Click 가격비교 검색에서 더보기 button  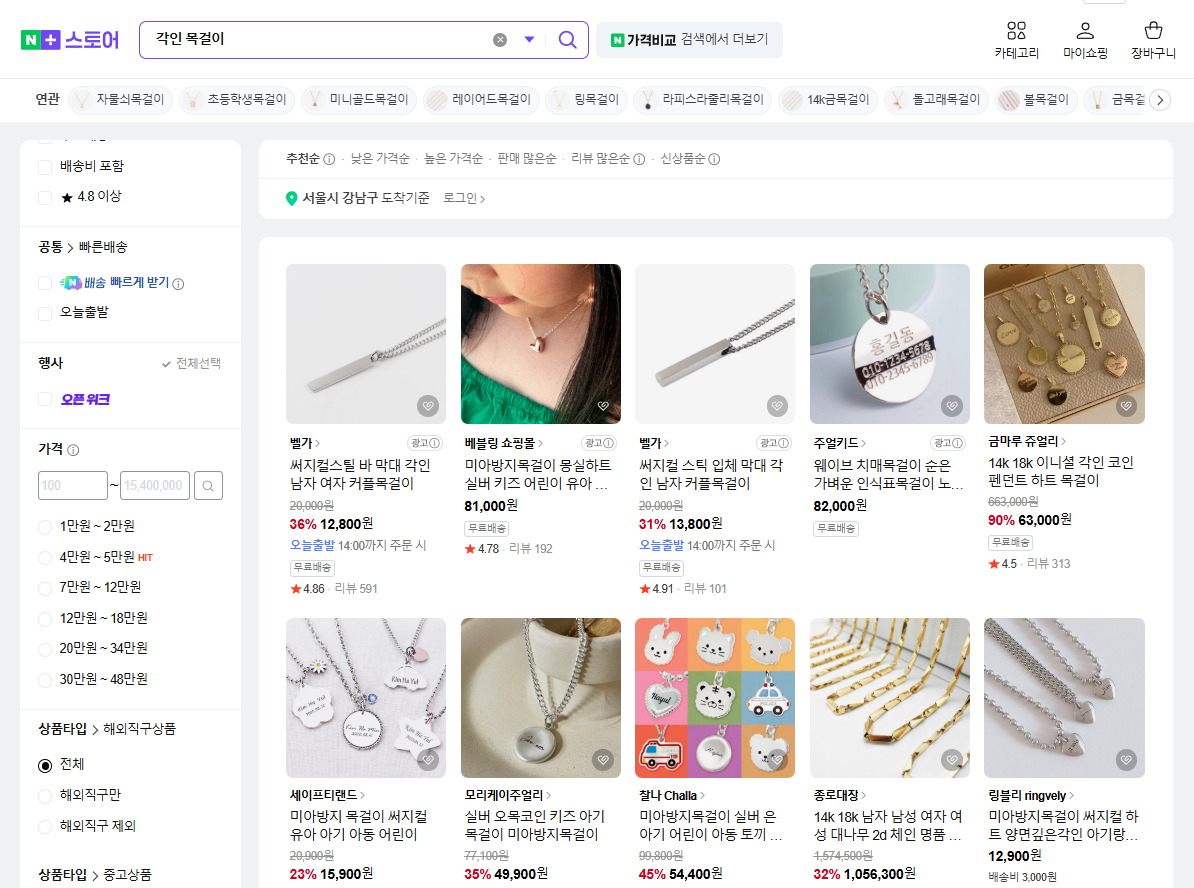689,40
